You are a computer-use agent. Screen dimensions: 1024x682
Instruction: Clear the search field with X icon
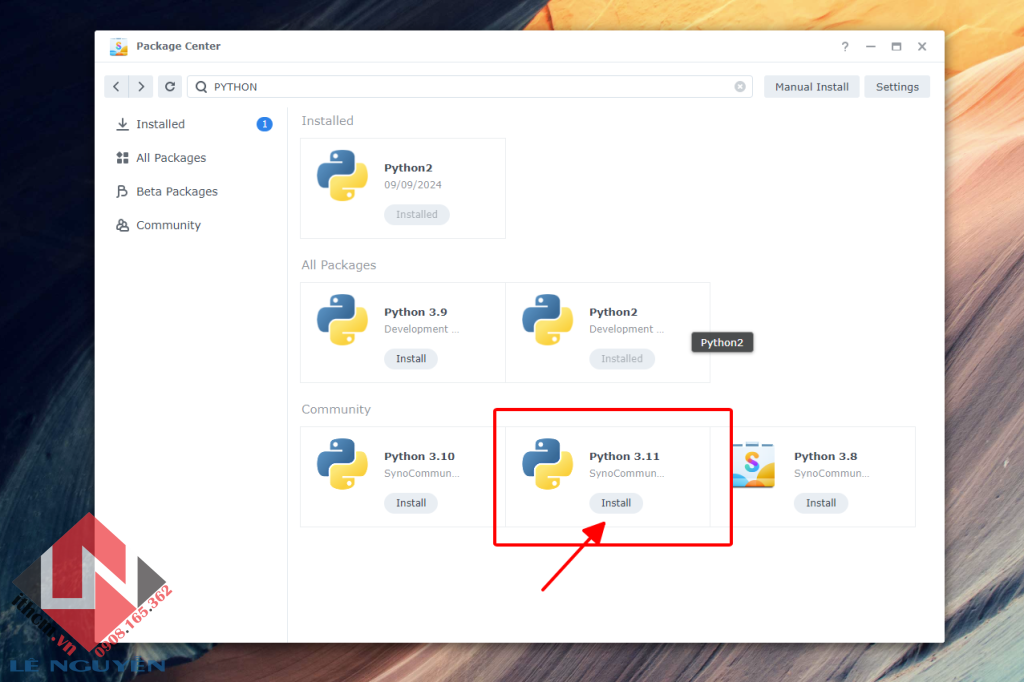(x=740, y=87)
